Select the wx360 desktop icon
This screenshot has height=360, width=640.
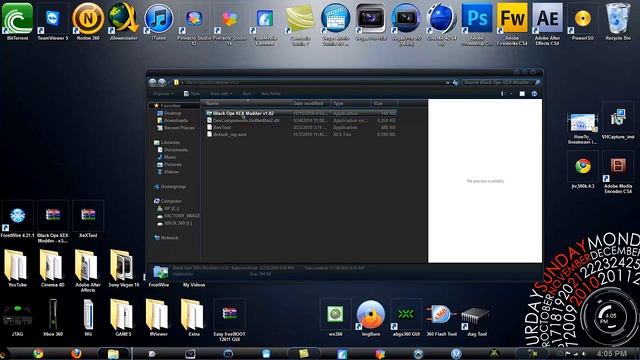point(335,318)
